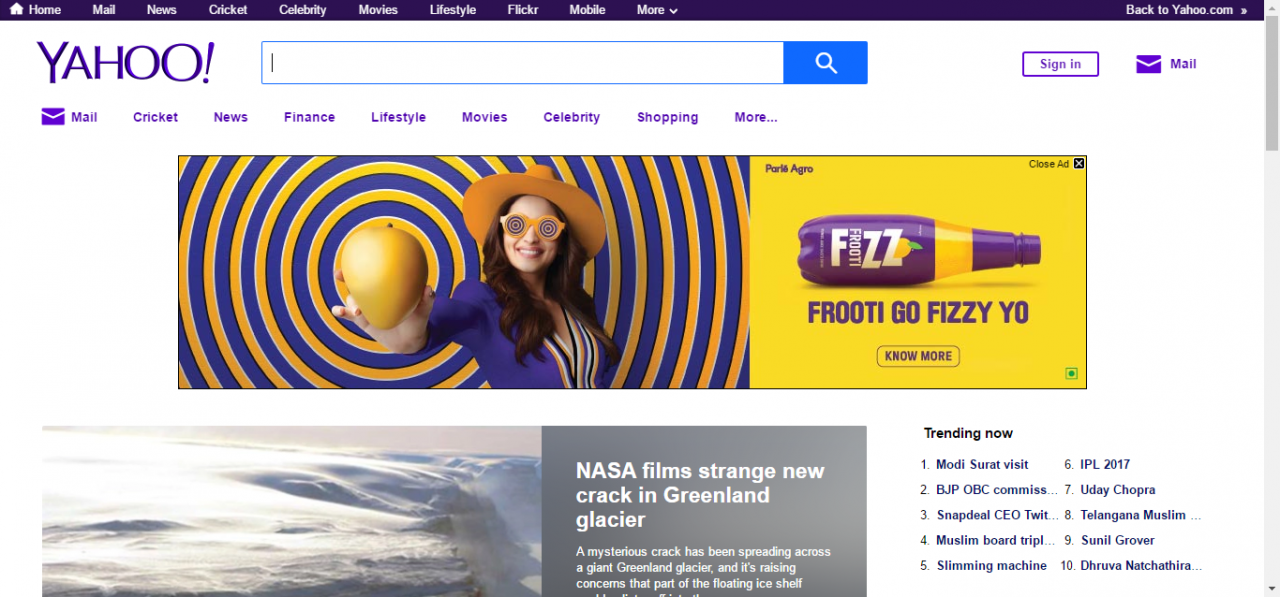Open trending topic Uday Chopra
The height and width of the screenshot is (597, 1280).
coord(1118,490)
